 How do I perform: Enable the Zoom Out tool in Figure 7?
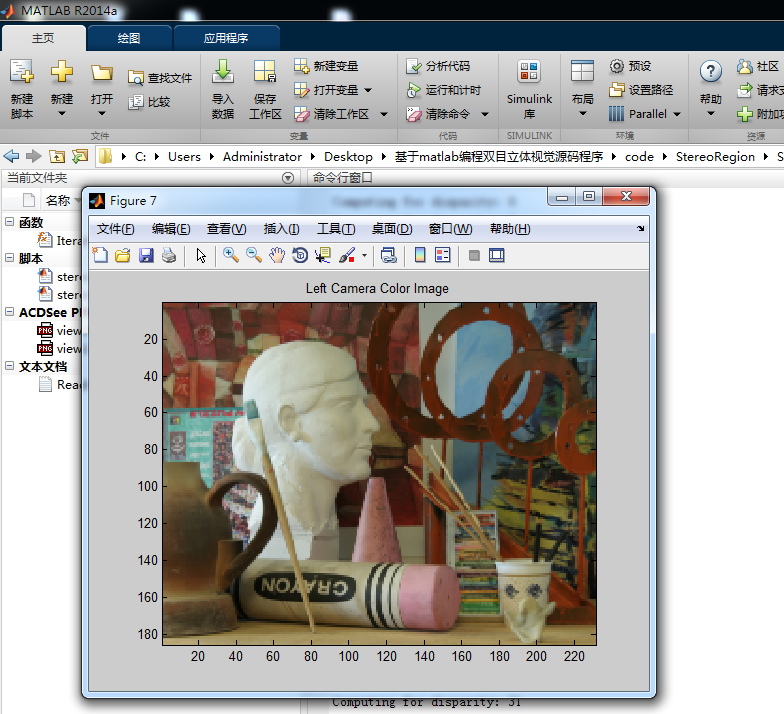(x=254, y=255)
